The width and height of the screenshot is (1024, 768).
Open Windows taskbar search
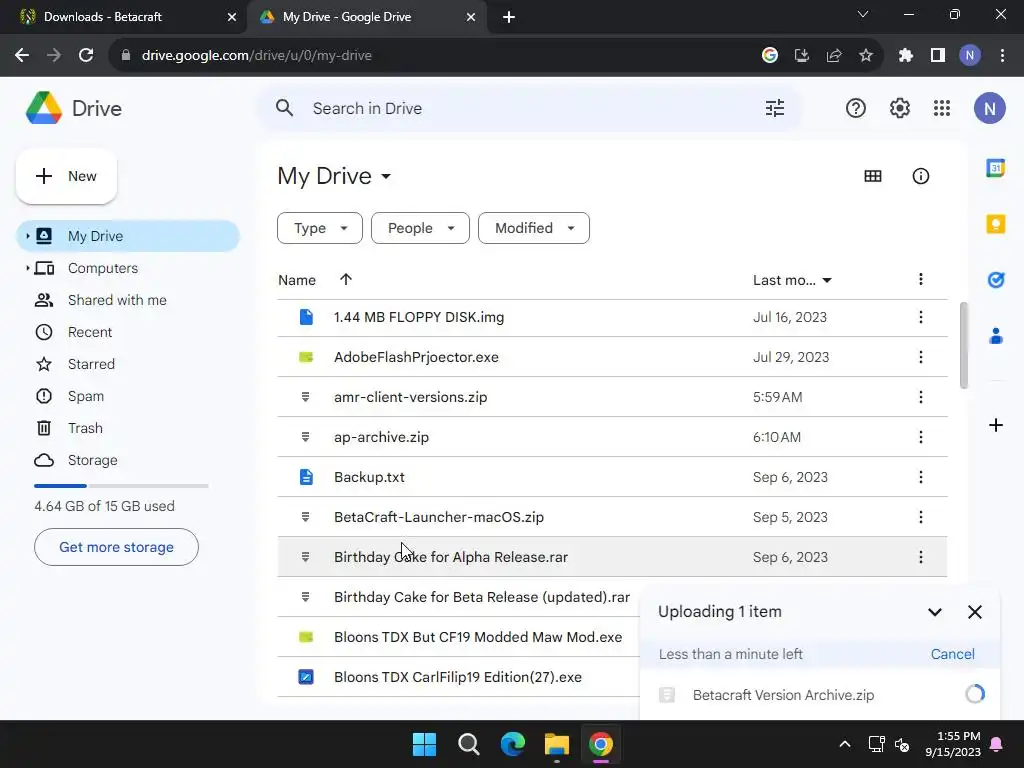click(468, 744)
